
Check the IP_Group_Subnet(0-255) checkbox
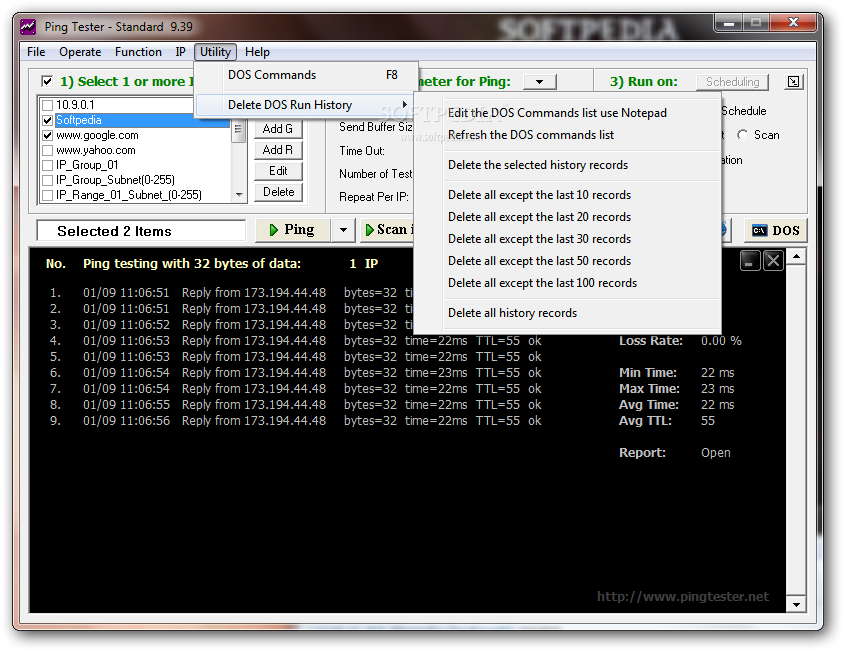click(47, 180)
